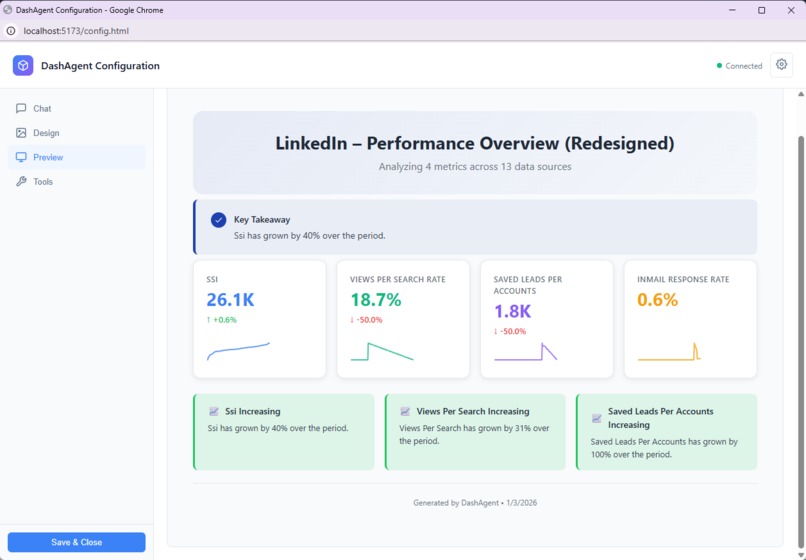The width and height of the screenshot is (806, 560).
Task: Click the DashAgent Configuration header title
Action: tap(100, 66)
